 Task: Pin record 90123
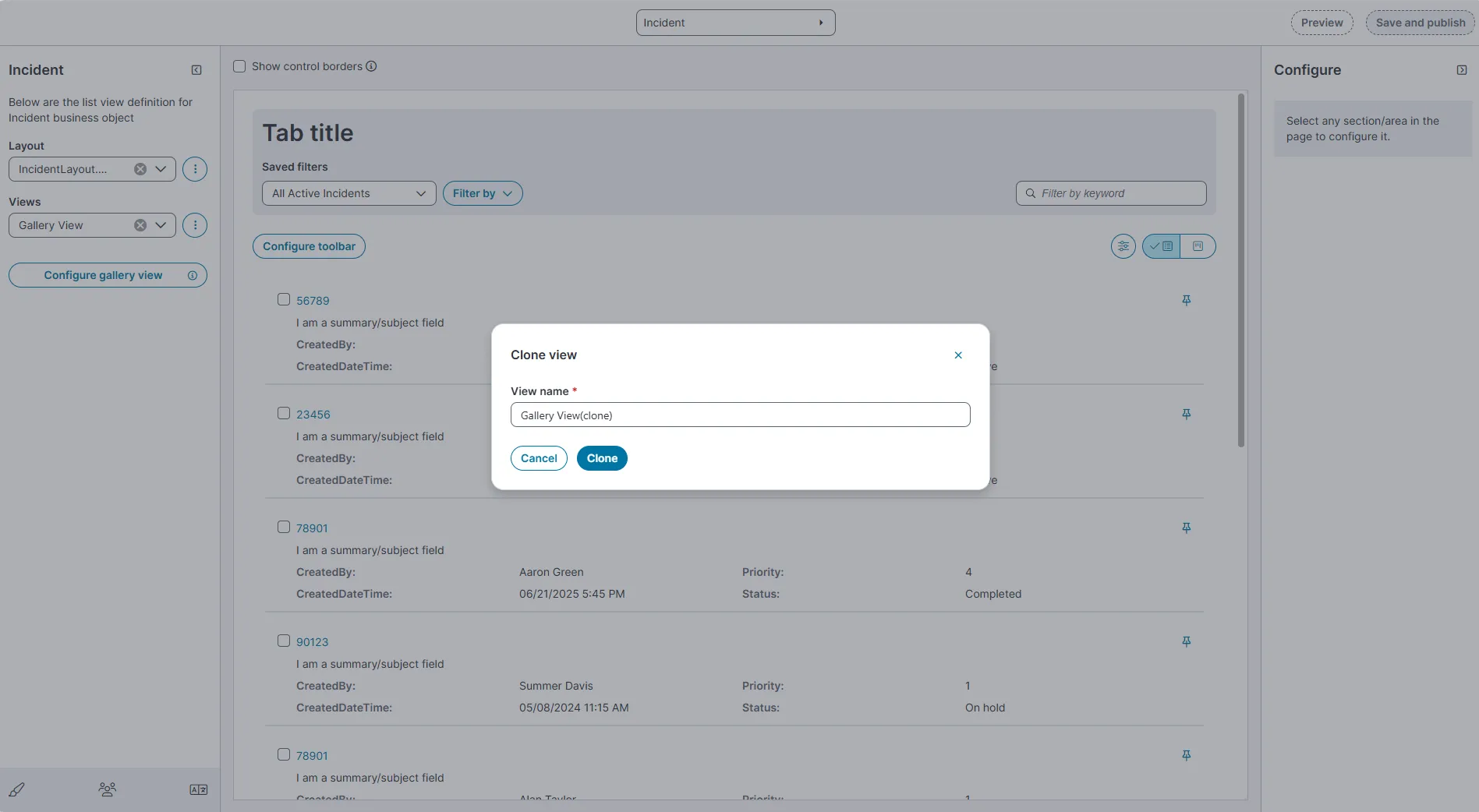[x=1186, y=642]
